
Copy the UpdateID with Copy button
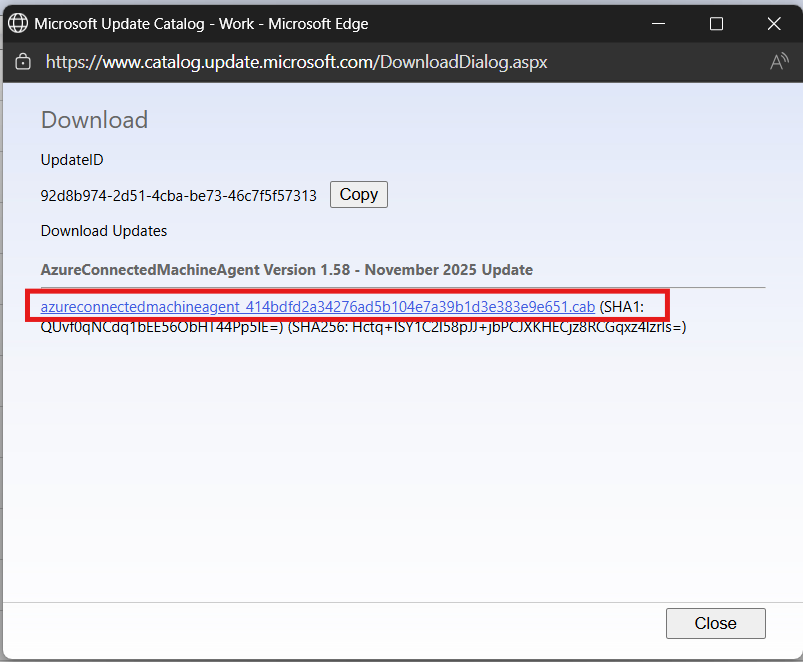point(358,195)
